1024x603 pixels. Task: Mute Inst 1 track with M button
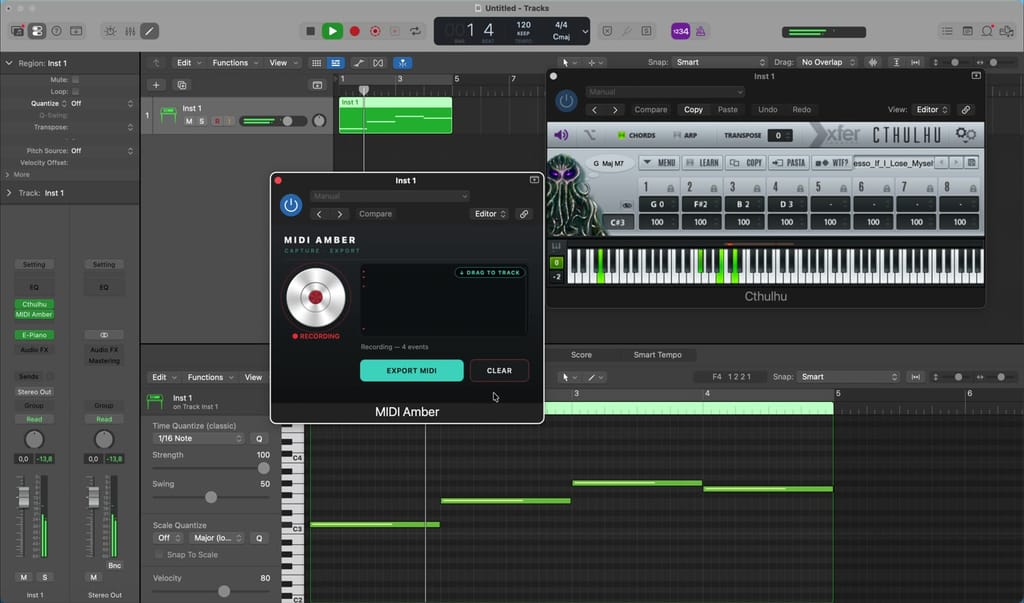coord(189,122)
